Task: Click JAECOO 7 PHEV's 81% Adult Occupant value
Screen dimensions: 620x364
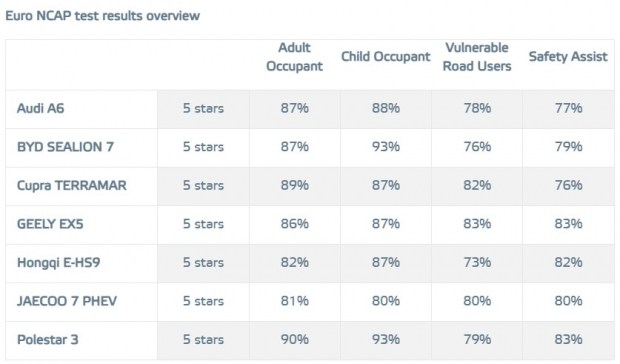Action: (x=295, y=301)
